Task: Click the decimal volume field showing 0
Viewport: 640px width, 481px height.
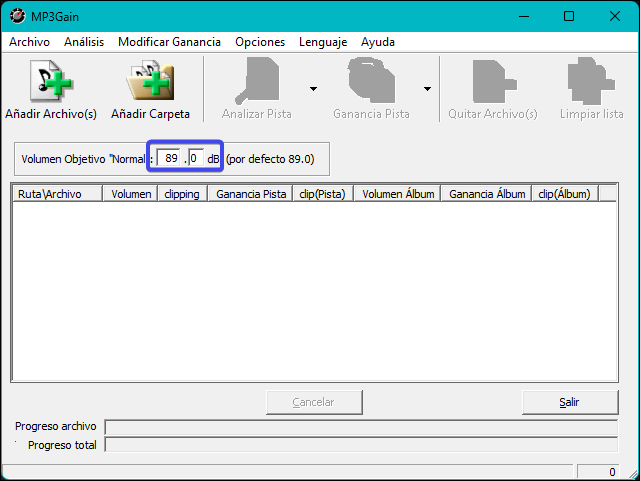Action: click(x=196, y=158)
